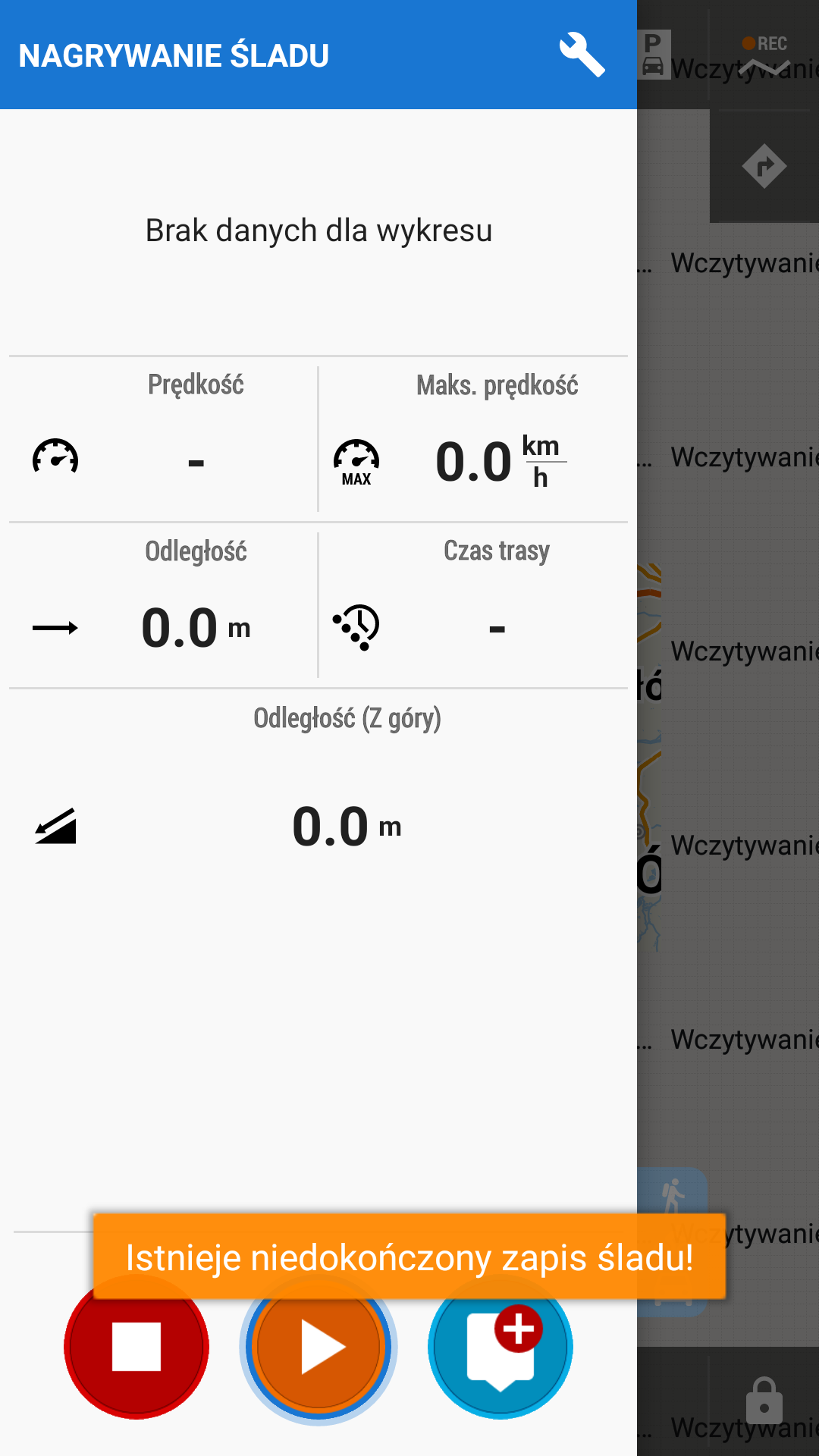The height and width of the screenshot is (1456, 819).
Task: Tap the REC track recording indicator
Action: tap(764, 55)
